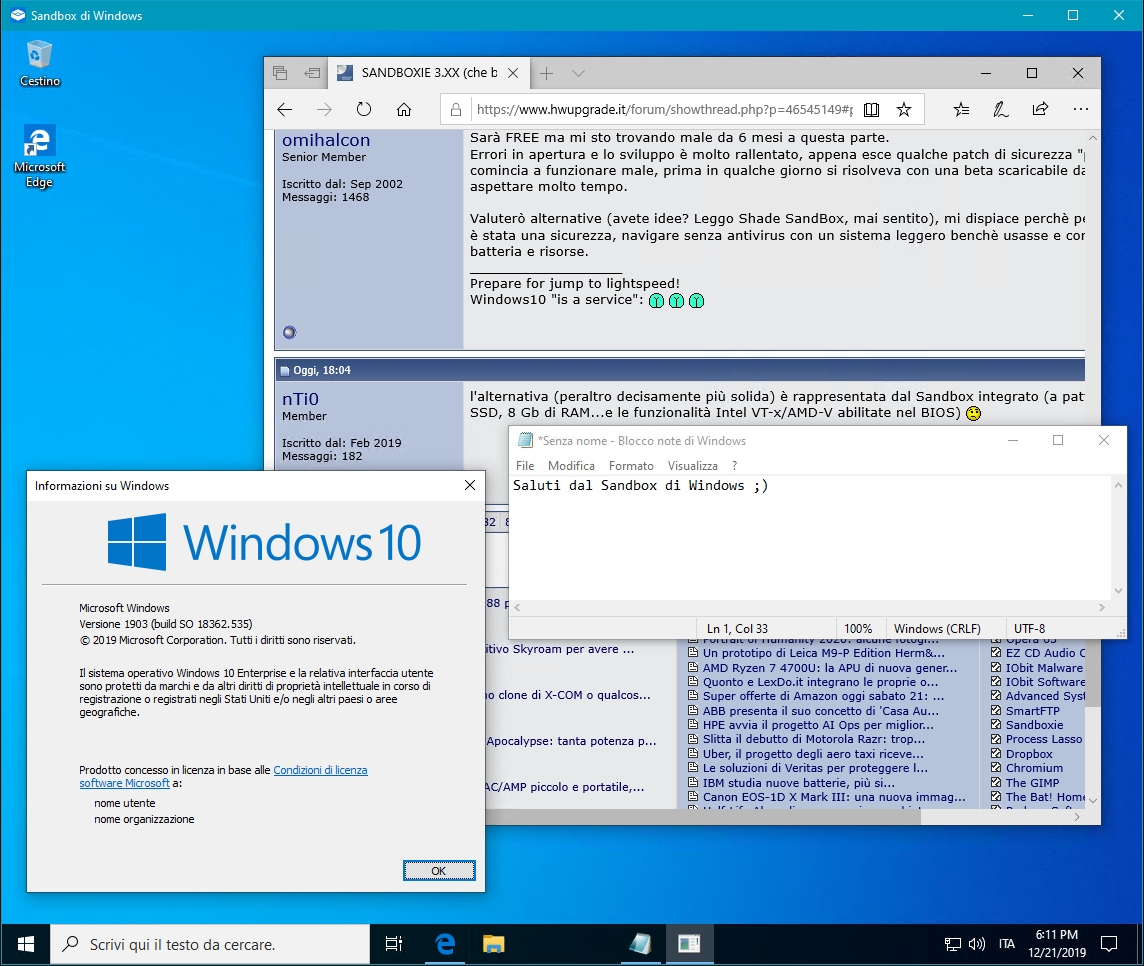Click omihalcon's offline status icon
Viewport: 1144px width, 966px height.
pyautogui.click(x=290, y=333)
